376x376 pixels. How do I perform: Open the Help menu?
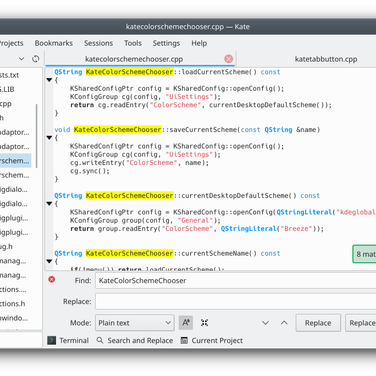(x=199, y=43)
